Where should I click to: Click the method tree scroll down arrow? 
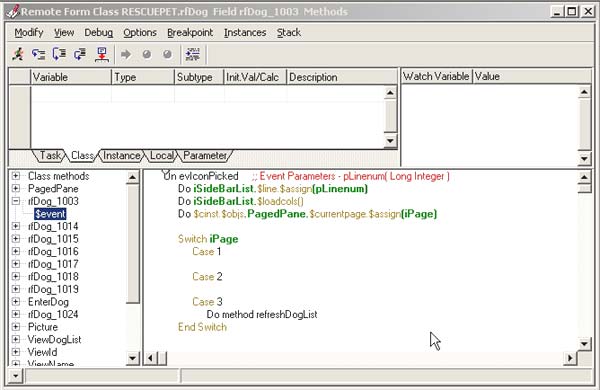click(132, 358)
